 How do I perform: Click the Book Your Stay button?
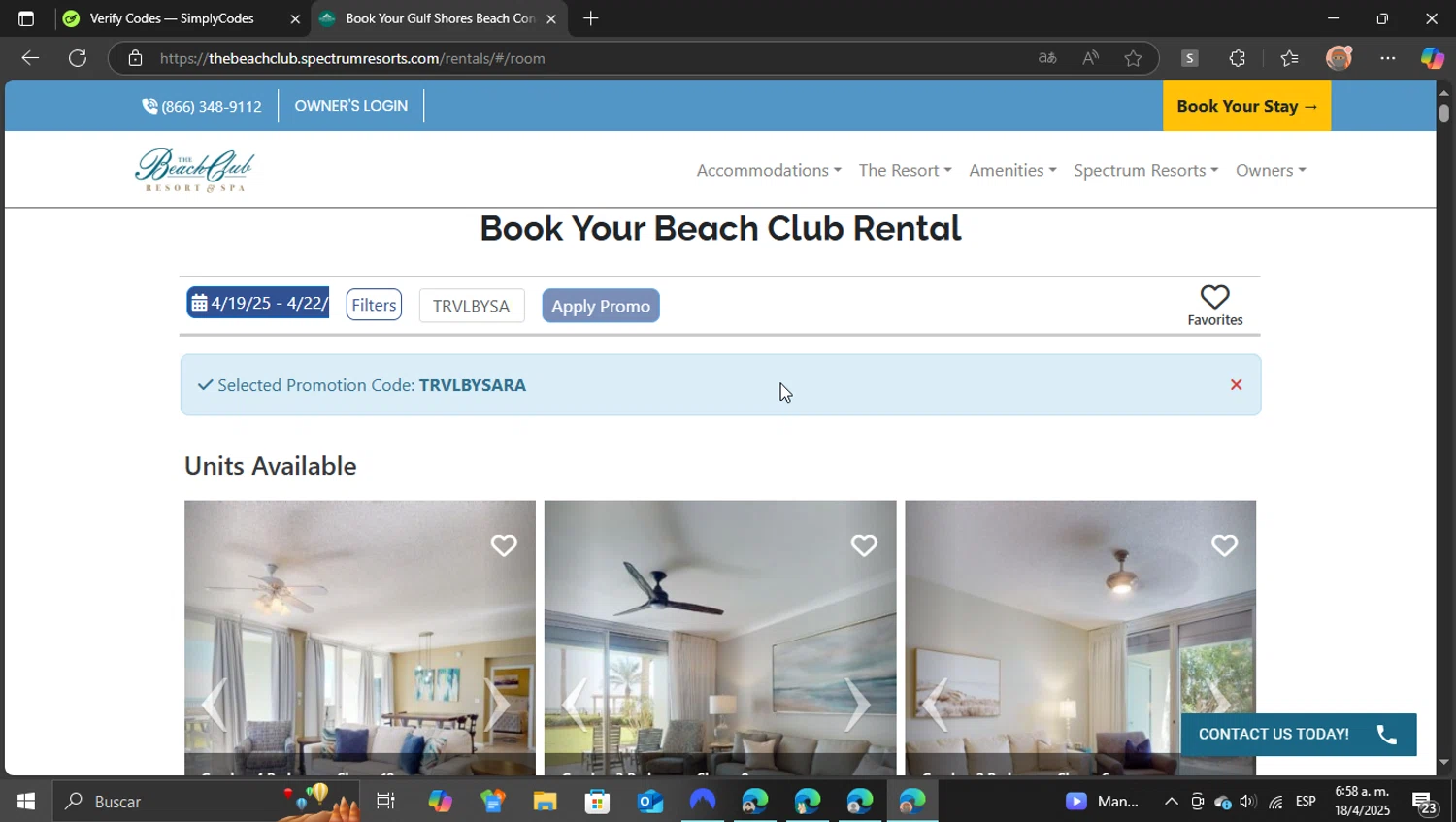click(x=1246, y=106)
